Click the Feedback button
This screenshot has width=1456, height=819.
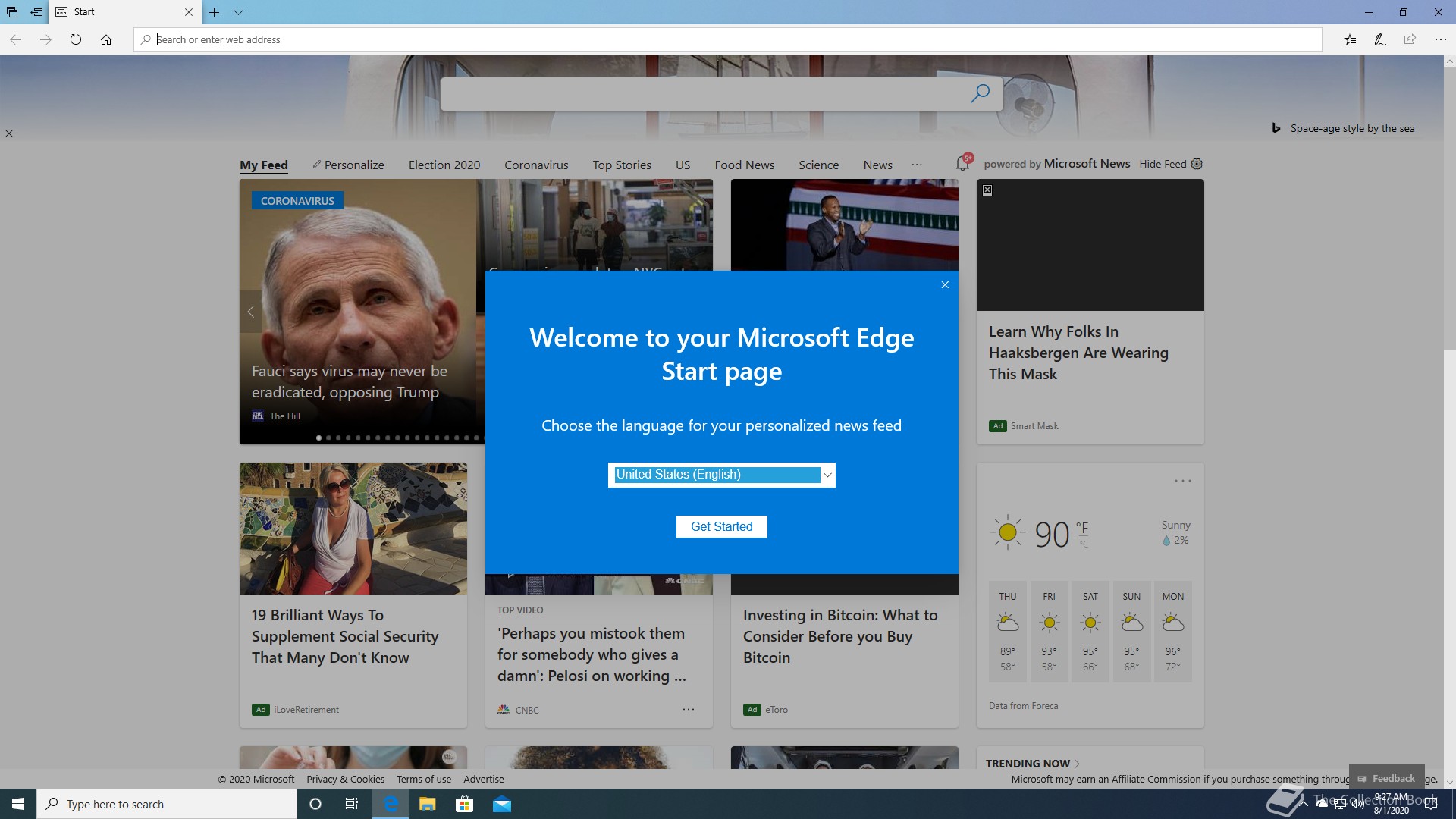pos(1386,778)
